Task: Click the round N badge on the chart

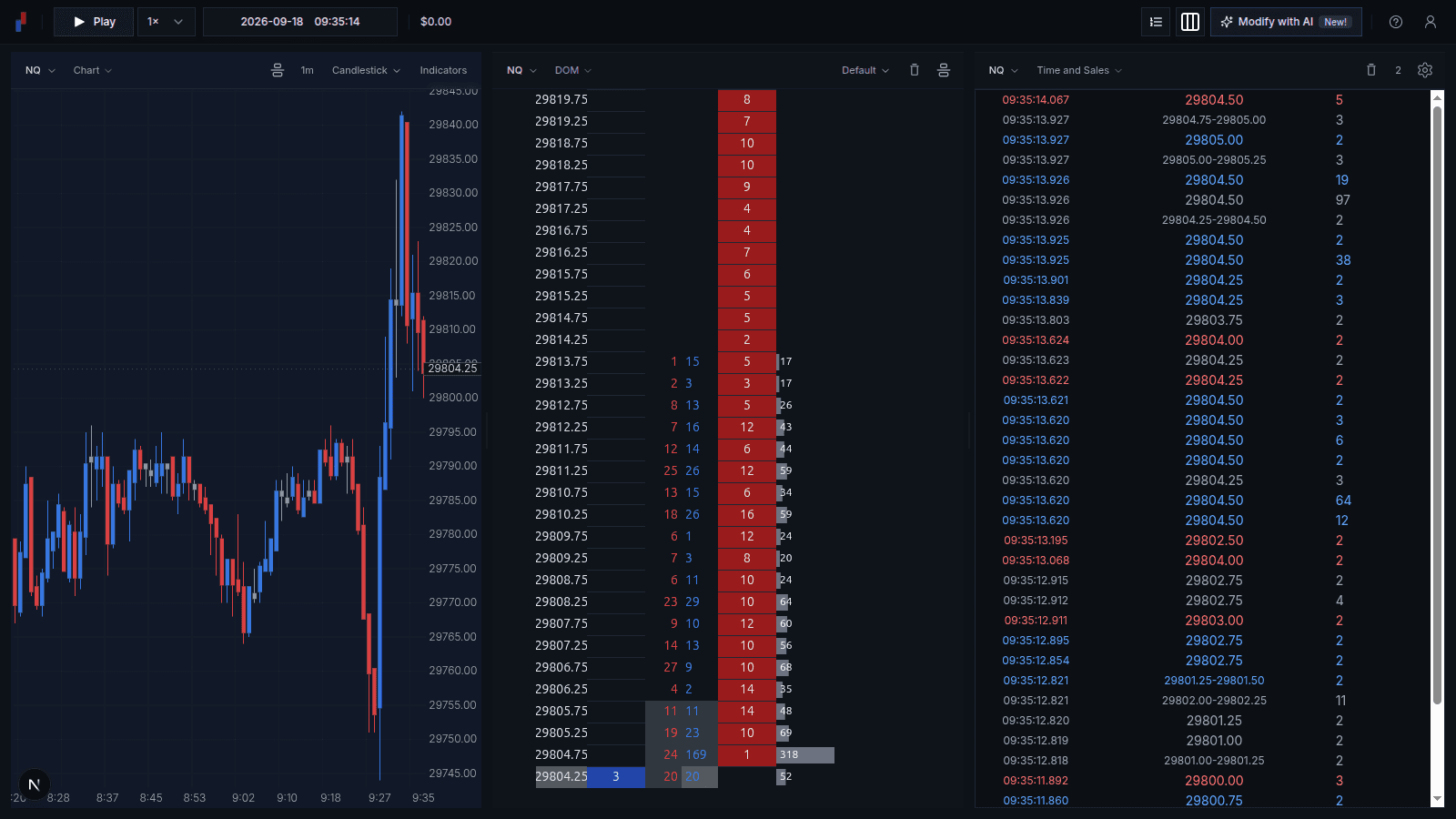Action: point(34,784)
